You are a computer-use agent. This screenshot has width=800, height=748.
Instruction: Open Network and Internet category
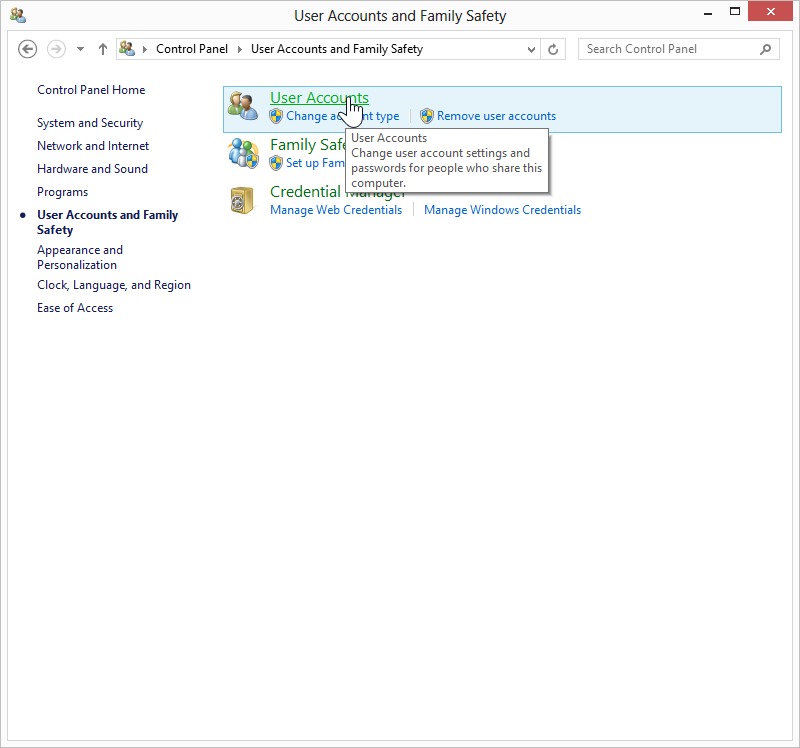pyautogui.click(x=93, y=146)
